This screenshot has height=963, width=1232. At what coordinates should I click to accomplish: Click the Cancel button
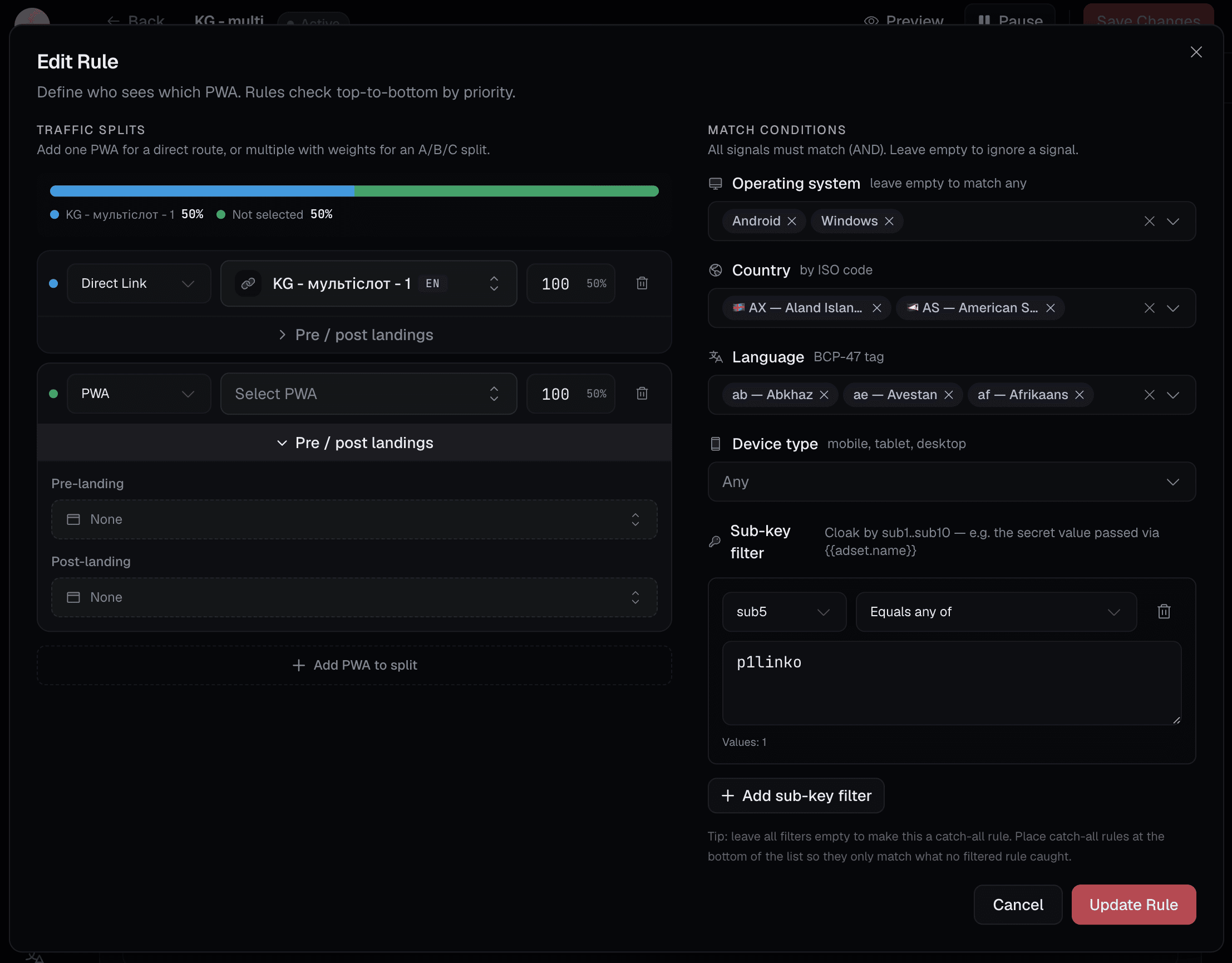coord(1018,905)
